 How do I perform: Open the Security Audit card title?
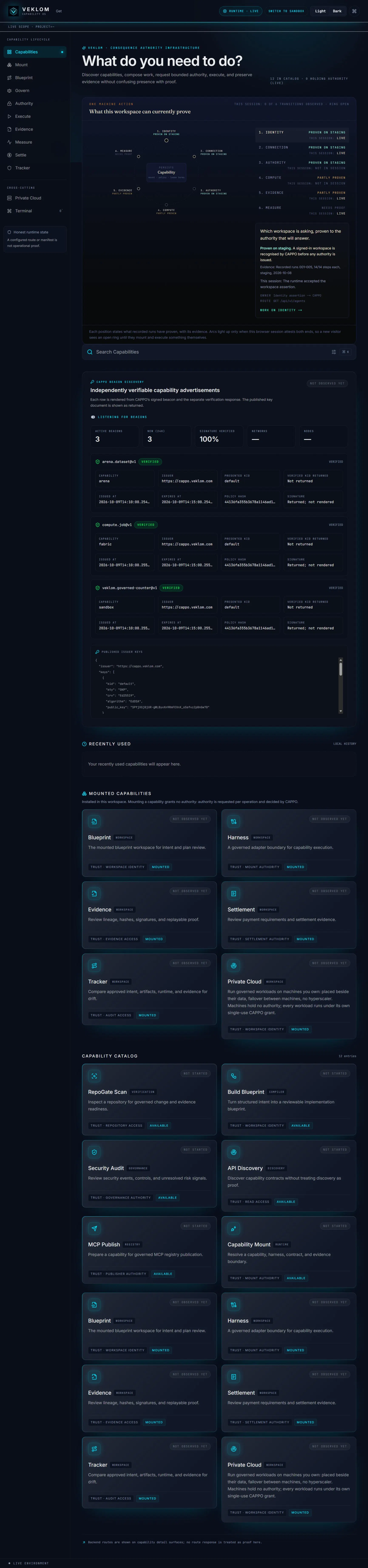point(106,1168)
